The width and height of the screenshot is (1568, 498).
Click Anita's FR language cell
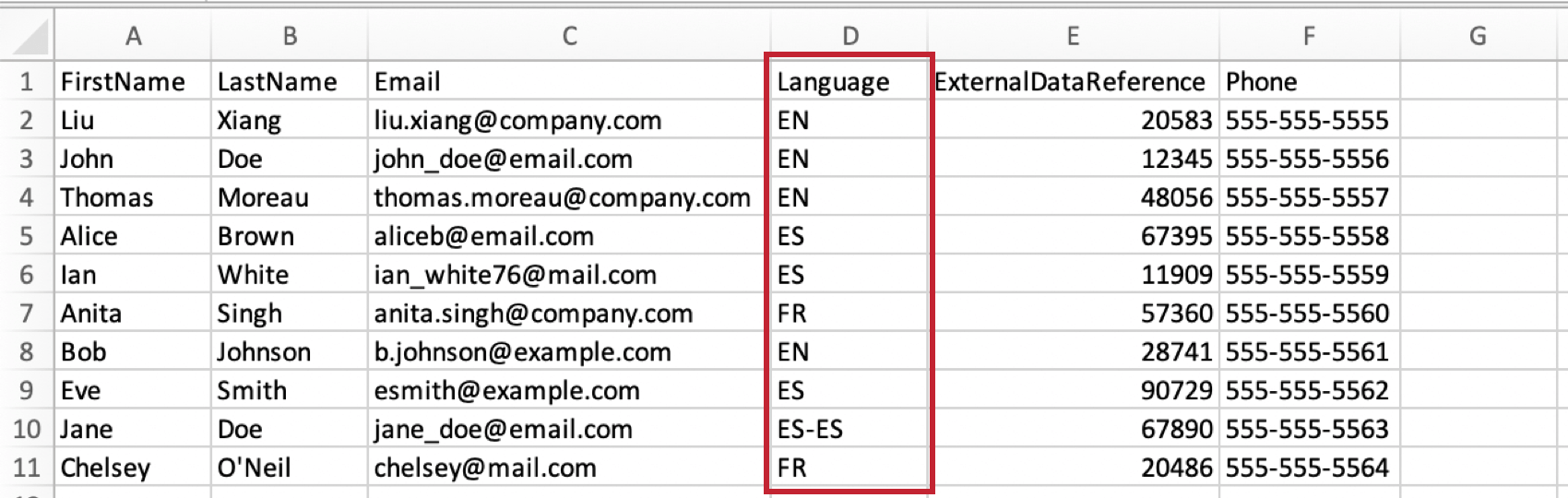pos(849,314)
